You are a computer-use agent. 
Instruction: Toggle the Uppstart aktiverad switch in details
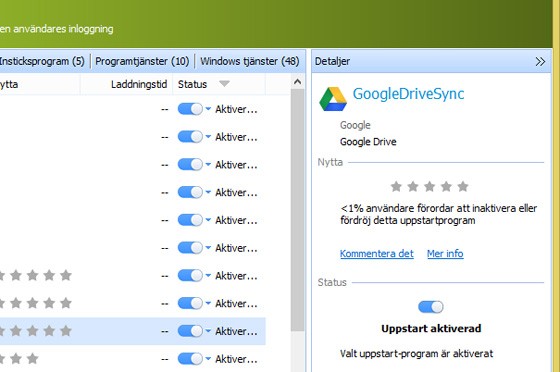[431, 307]
